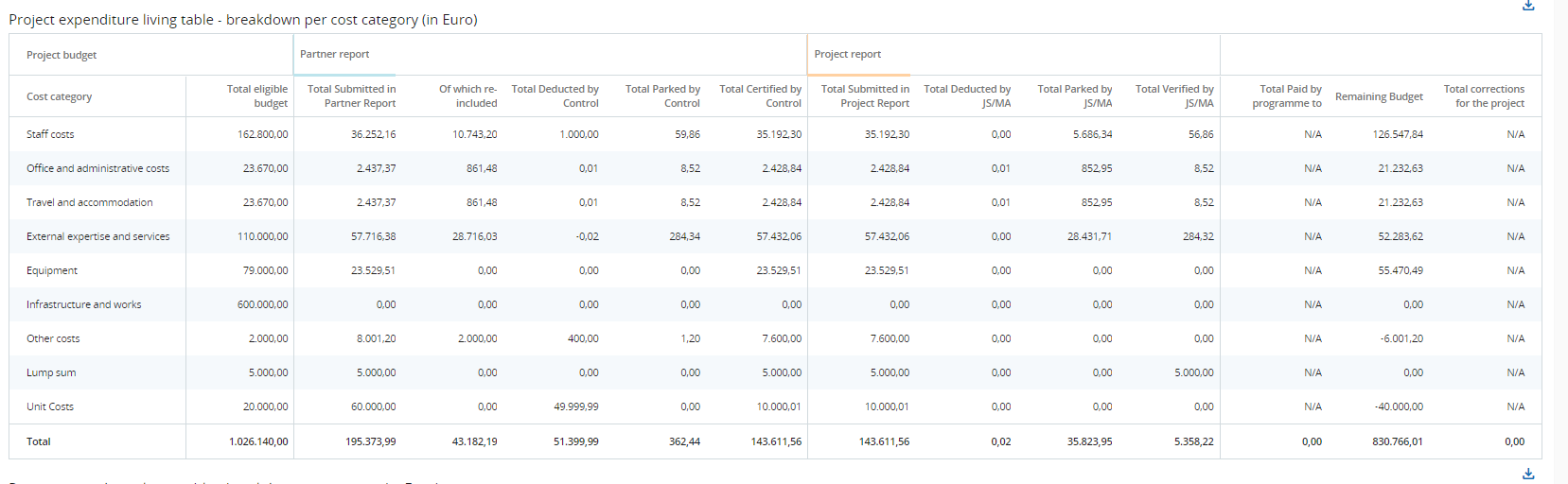This screenshot has width=1568, height=484.
Task: Click the Total remaining budget value 830.766,01
Action: coord(1398,441)
